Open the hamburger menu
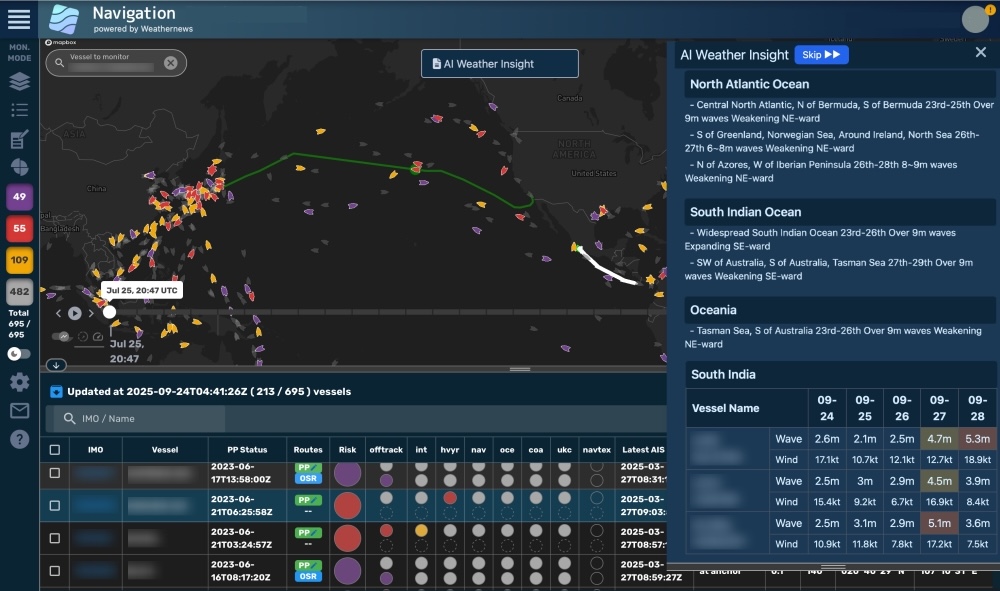Viewport: 1000px width, 591px height. pos(19,19)
